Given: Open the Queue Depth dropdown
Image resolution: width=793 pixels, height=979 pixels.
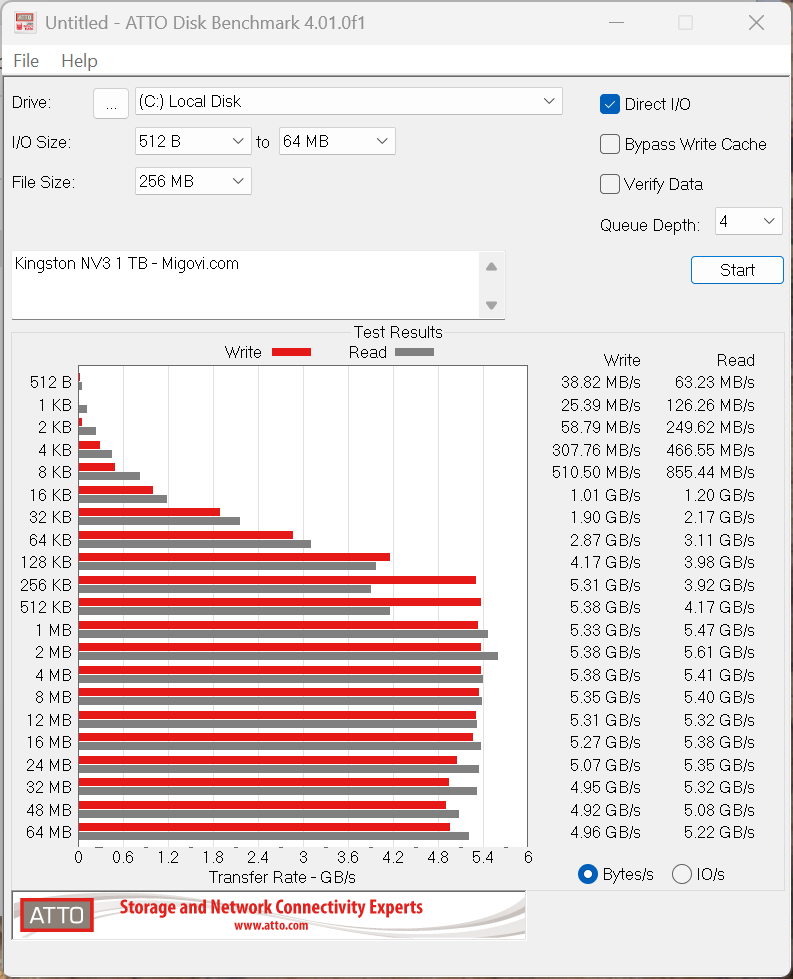Looking at the screenshot, I should click(x=748, y=221).
